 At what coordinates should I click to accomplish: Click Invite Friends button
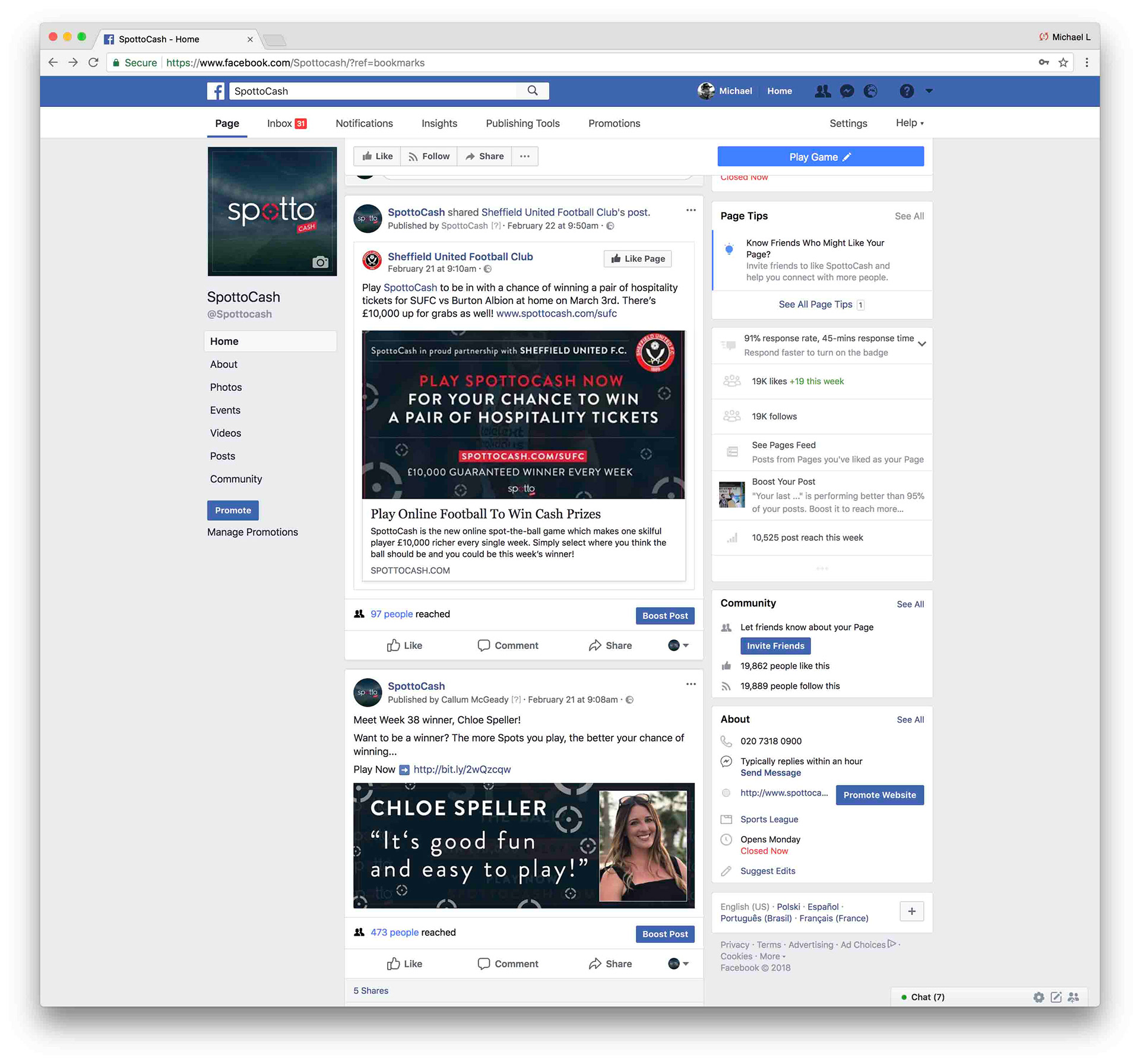(775, 646)
